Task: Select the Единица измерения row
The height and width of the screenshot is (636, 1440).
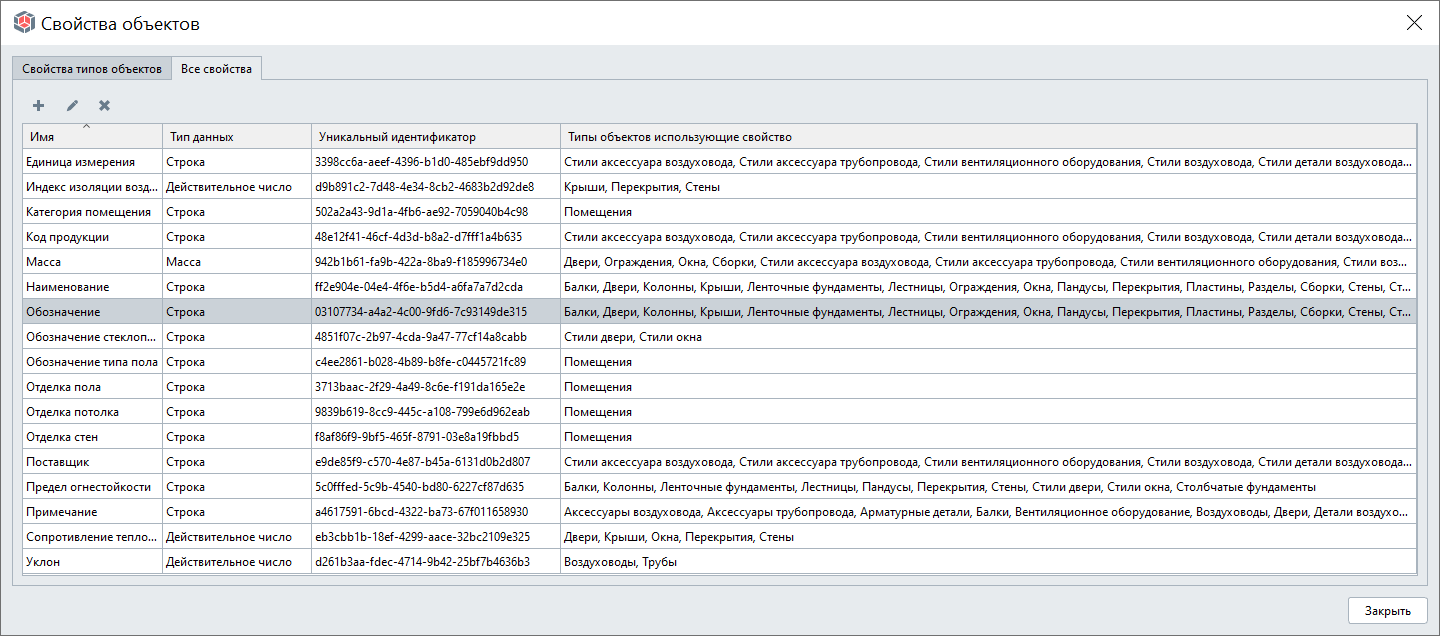Action: pos(720,161)
